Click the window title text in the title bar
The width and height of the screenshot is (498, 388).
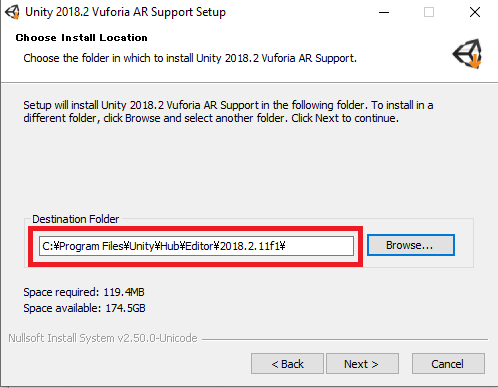[x=126, y=12]
